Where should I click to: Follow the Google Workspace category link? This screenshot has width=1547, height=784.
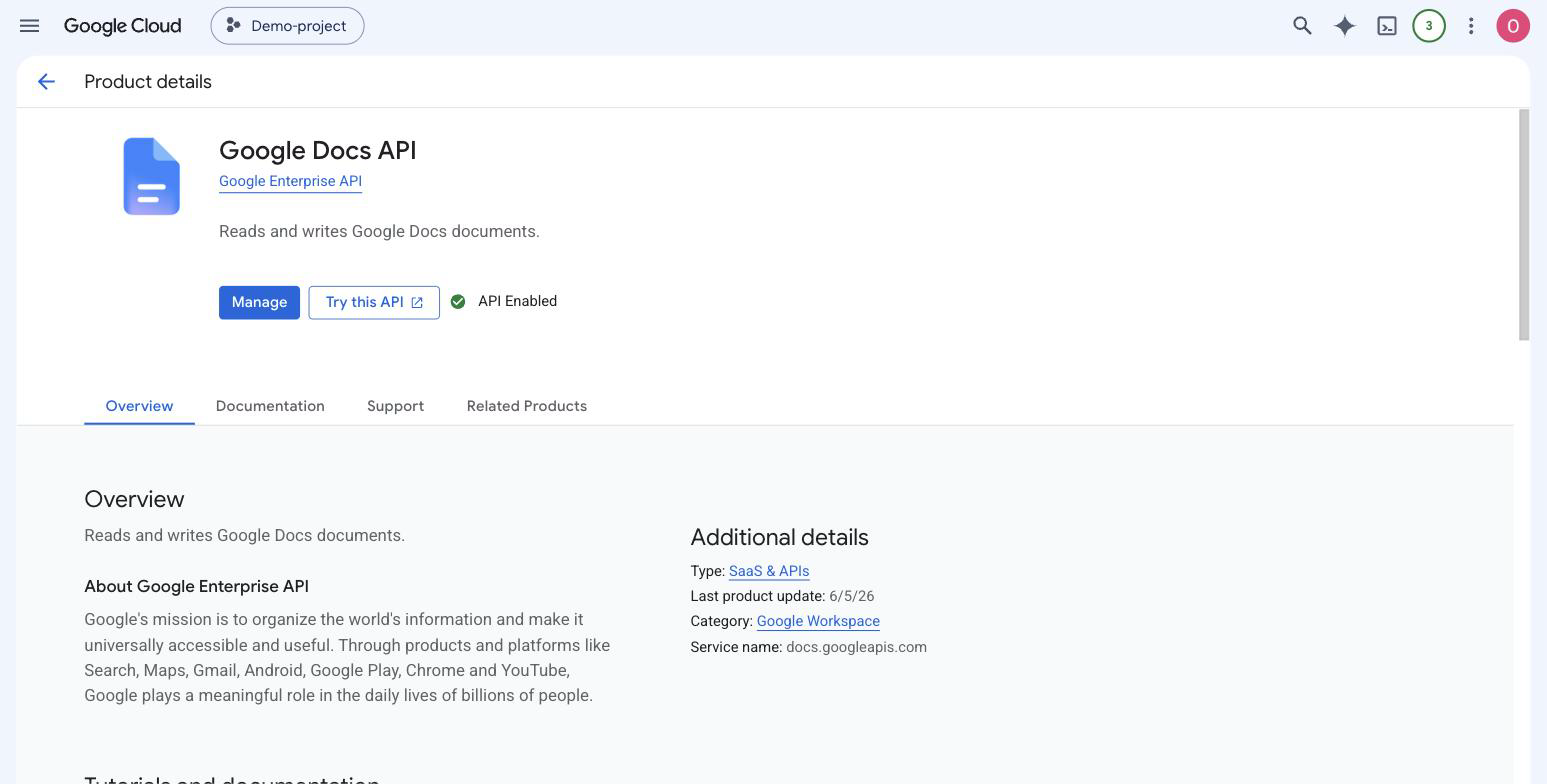coord(818,621)
